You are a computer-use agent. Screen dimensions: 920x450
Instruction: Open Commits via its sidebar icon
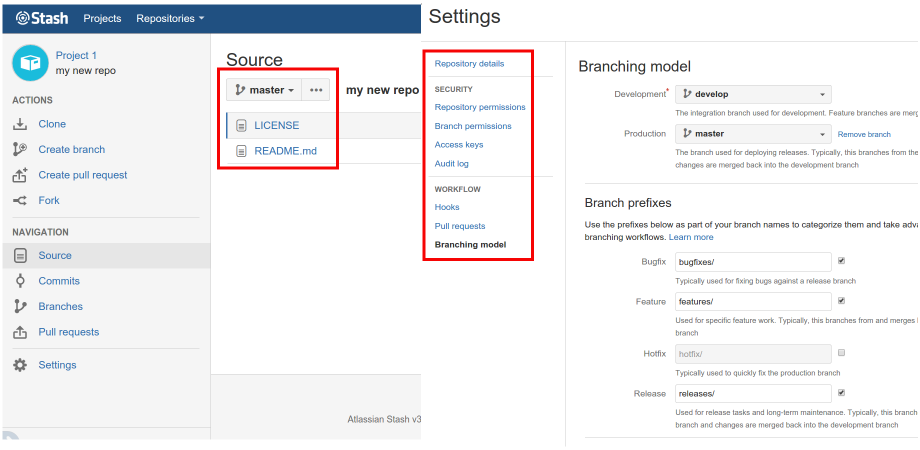coord(20,281)
